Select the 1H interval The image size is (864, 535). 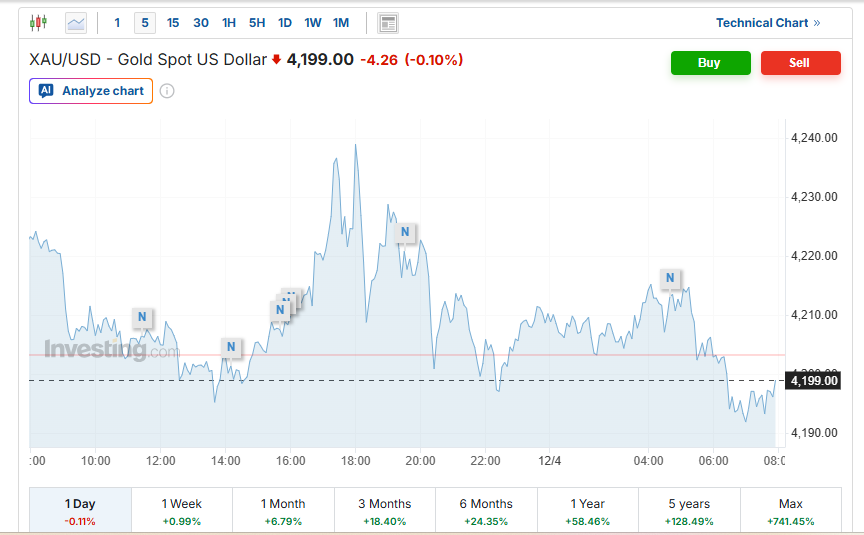pos(229,22)
